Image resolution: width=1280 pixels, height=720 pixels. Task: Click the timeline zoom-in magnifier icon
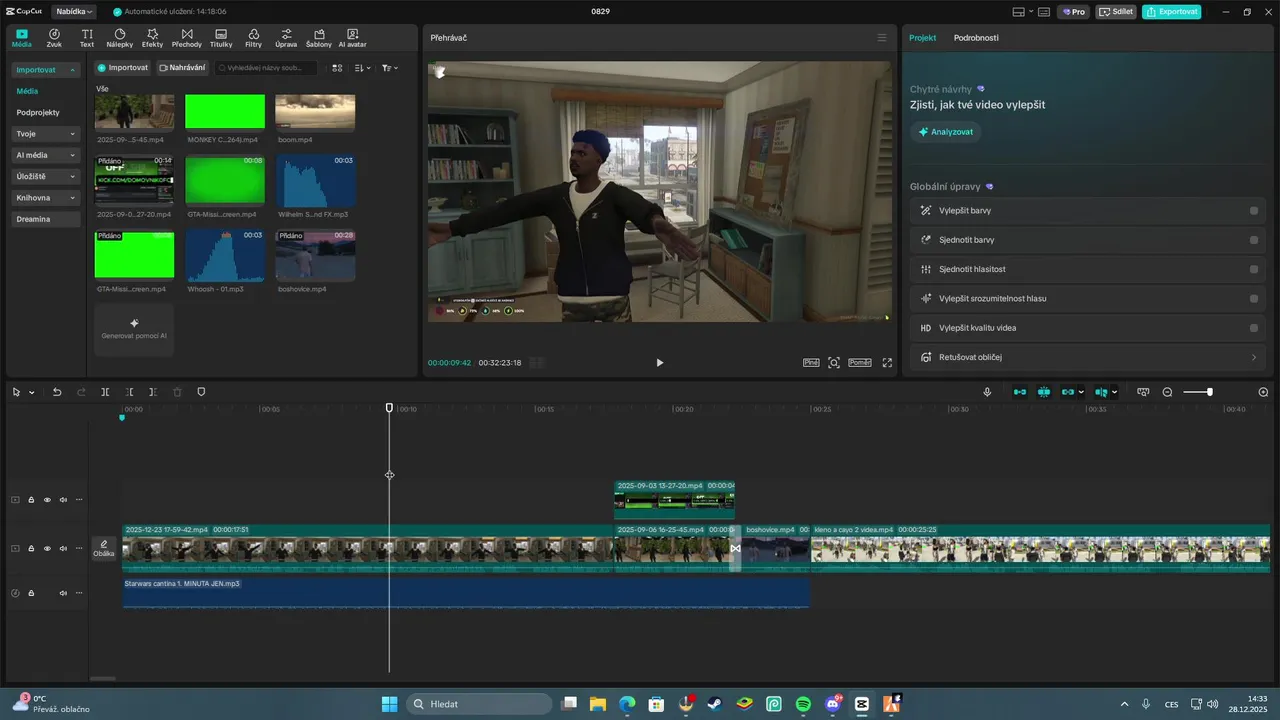(x=1263, y=392)
